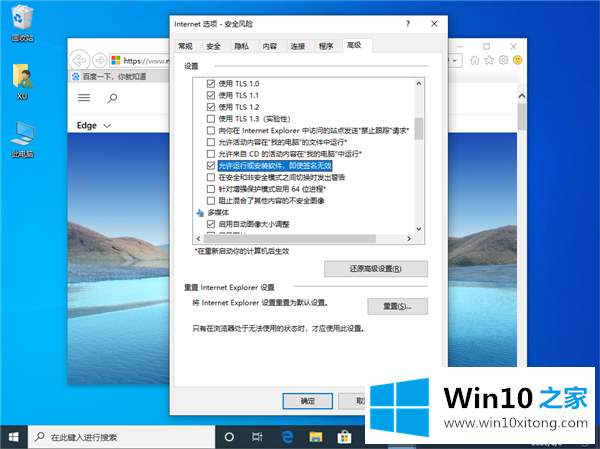The width and height of the screenshot is (600, 449).
Task: Open the This PC desktop icon
Action: pos(22,140)
